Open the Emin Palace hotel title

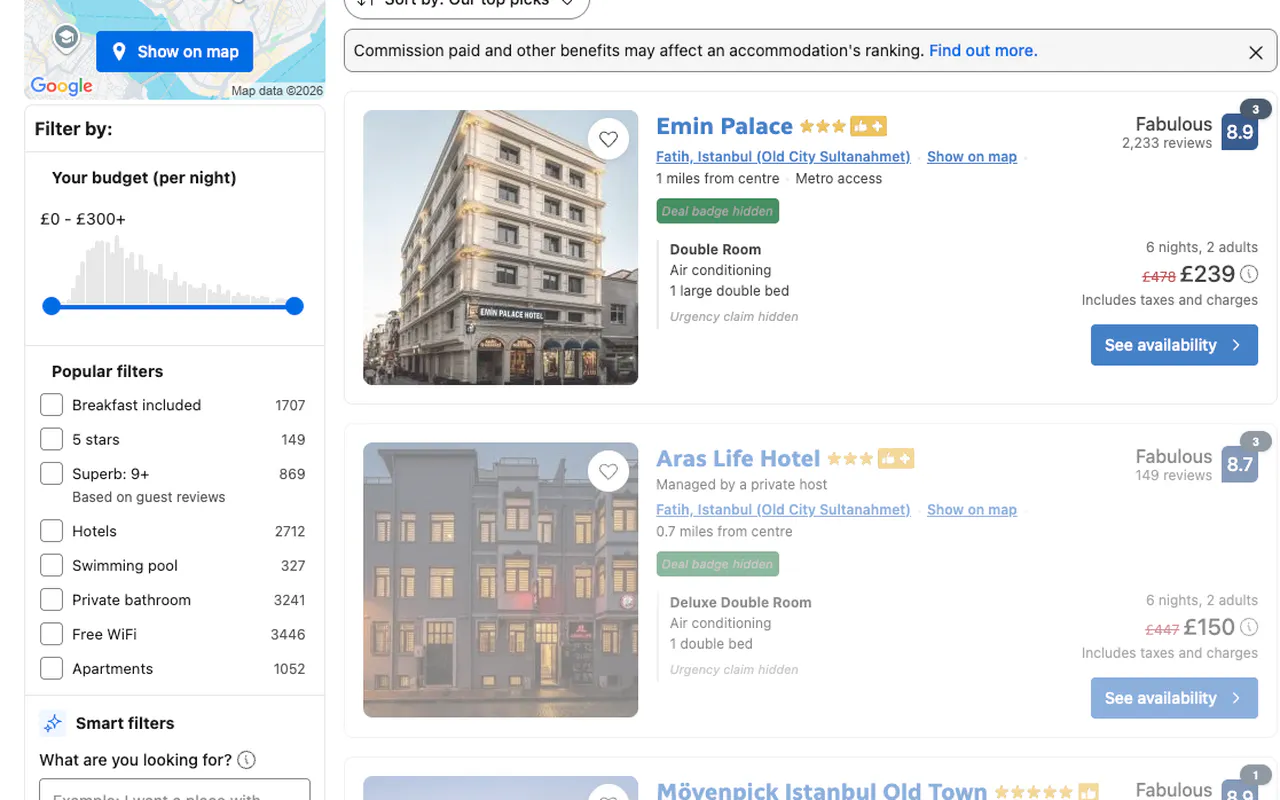click(724, 126)
